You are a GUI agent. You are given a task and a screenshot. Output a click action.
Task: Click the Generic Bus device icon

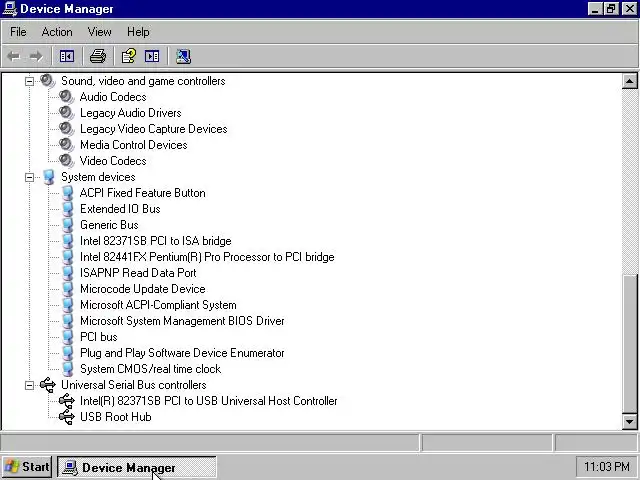(68, 225)
